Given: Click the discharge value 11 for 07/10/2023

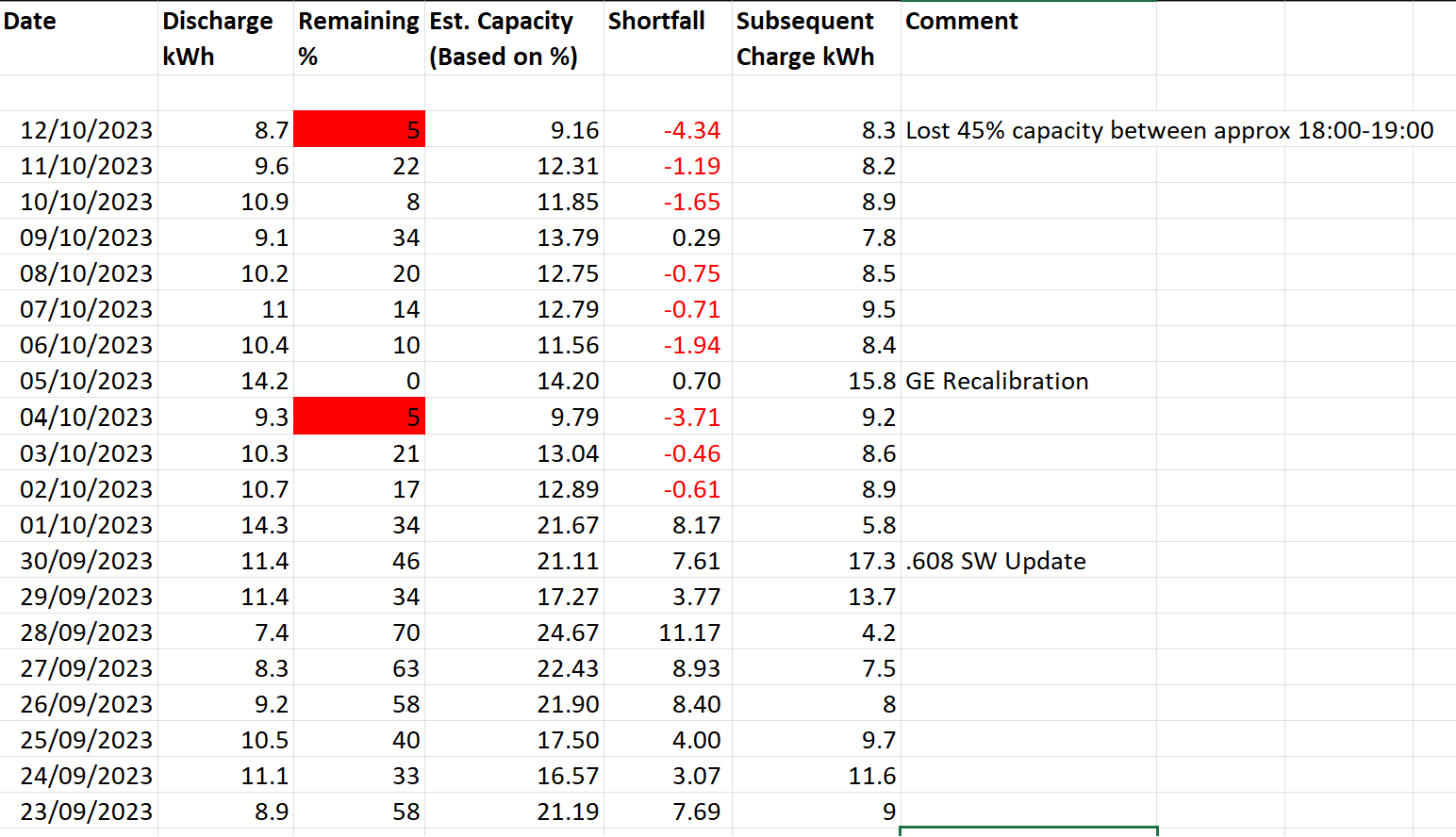Looking at the screenshot, I should point(225,309).
